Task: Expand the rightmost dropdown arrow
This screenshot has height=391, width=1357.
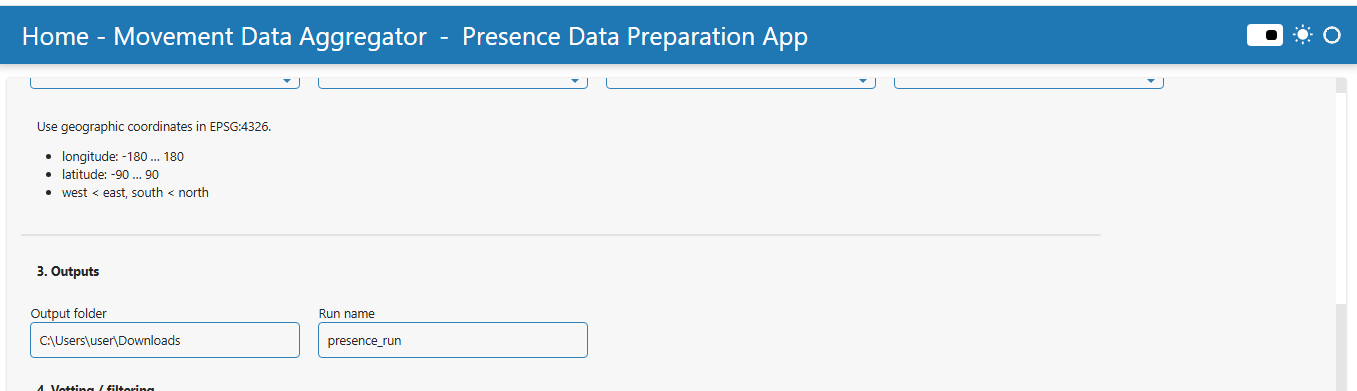Action: pos(1151,81)
